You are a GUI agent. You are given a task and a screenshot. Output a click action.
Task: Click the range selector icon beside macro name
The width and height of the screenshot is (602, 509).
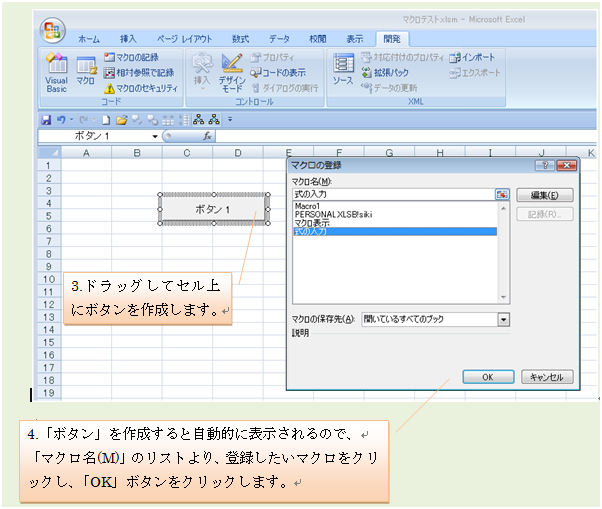pos(502,194)
